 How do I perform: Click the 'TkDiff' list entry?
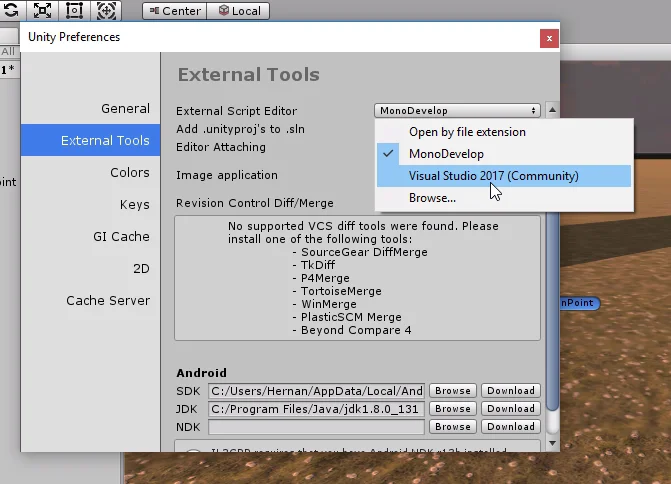click(x=318, y=265)
